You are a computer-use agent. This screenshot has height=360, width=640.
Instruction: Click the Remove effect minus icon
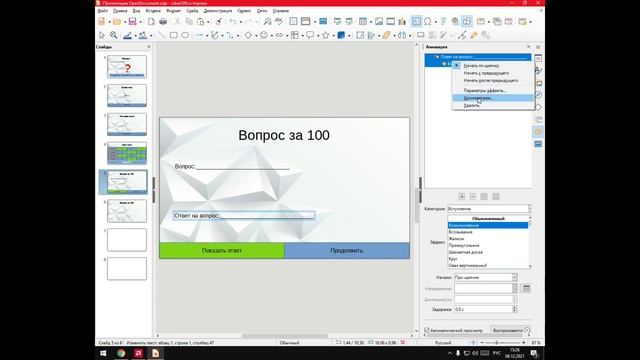pos(473,197)
